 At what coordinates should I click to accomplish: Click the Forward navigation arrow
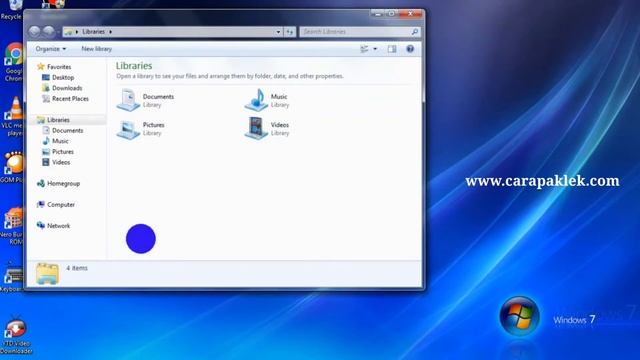[x=49, y=31]
